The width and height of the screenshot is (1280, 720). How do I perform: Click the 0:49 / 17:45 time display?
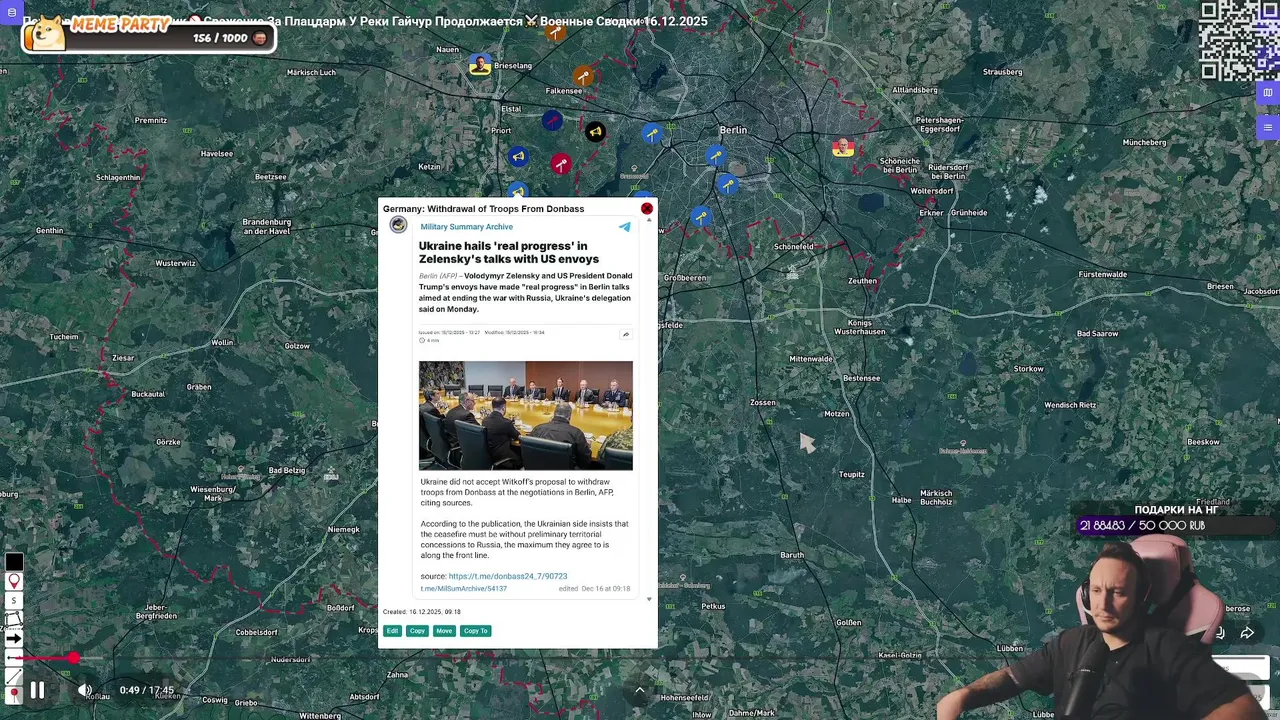pos(147,690)
